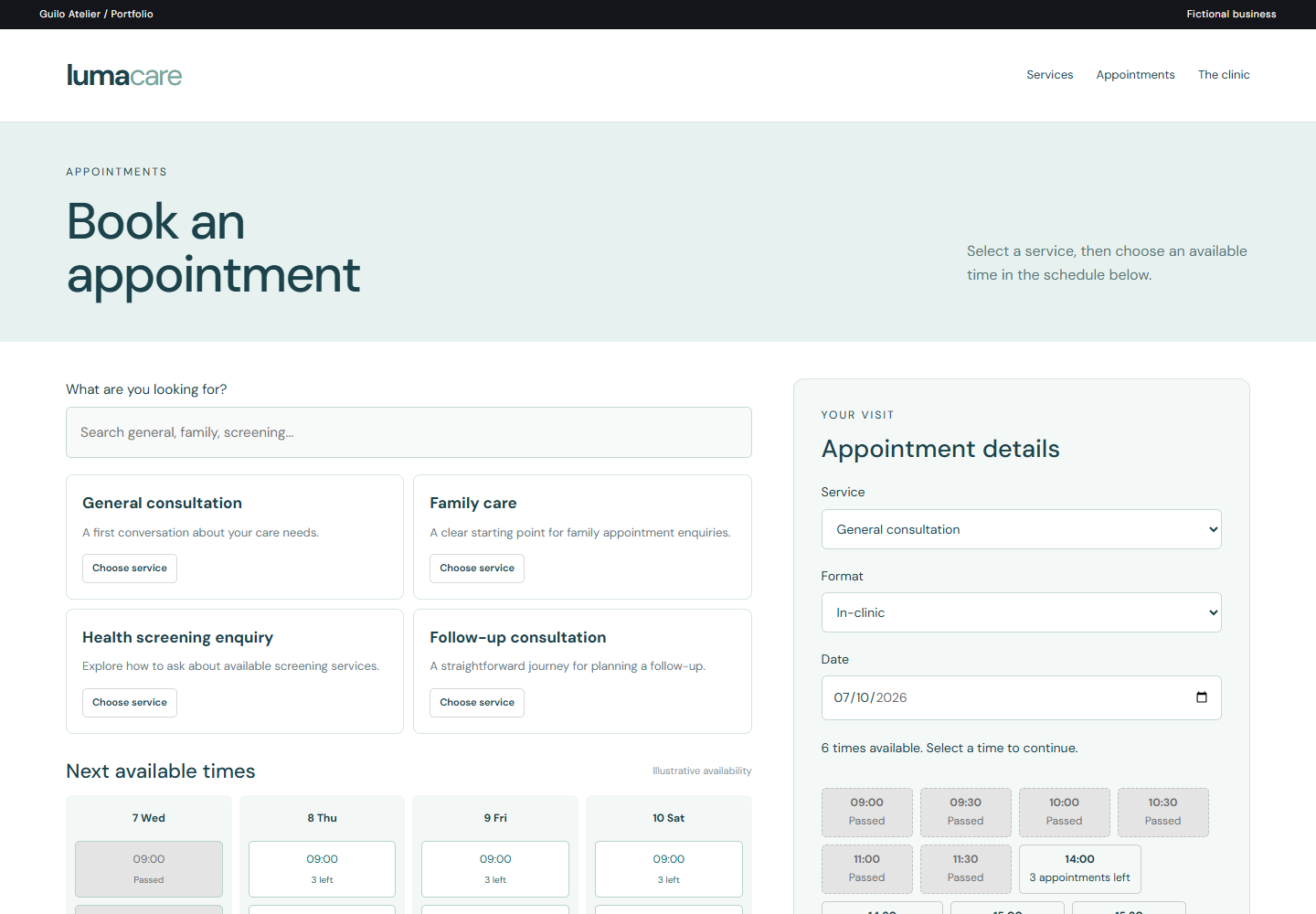Click the Next available times heading

161,771
